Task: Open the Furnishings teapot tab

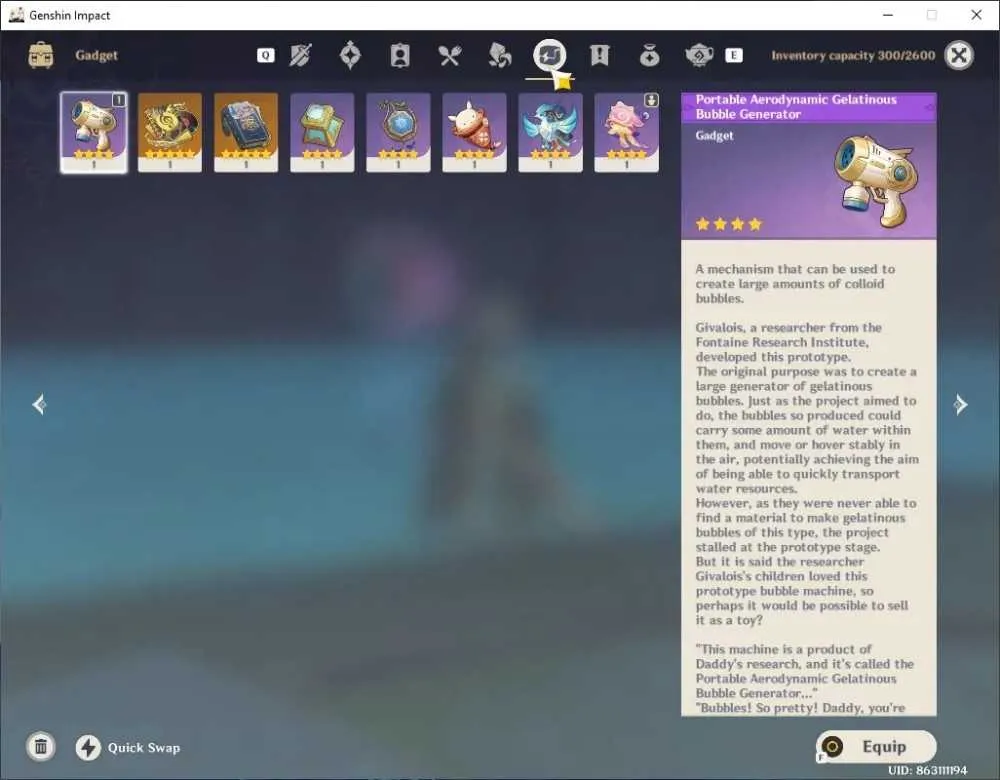Action: pos(699,55)
